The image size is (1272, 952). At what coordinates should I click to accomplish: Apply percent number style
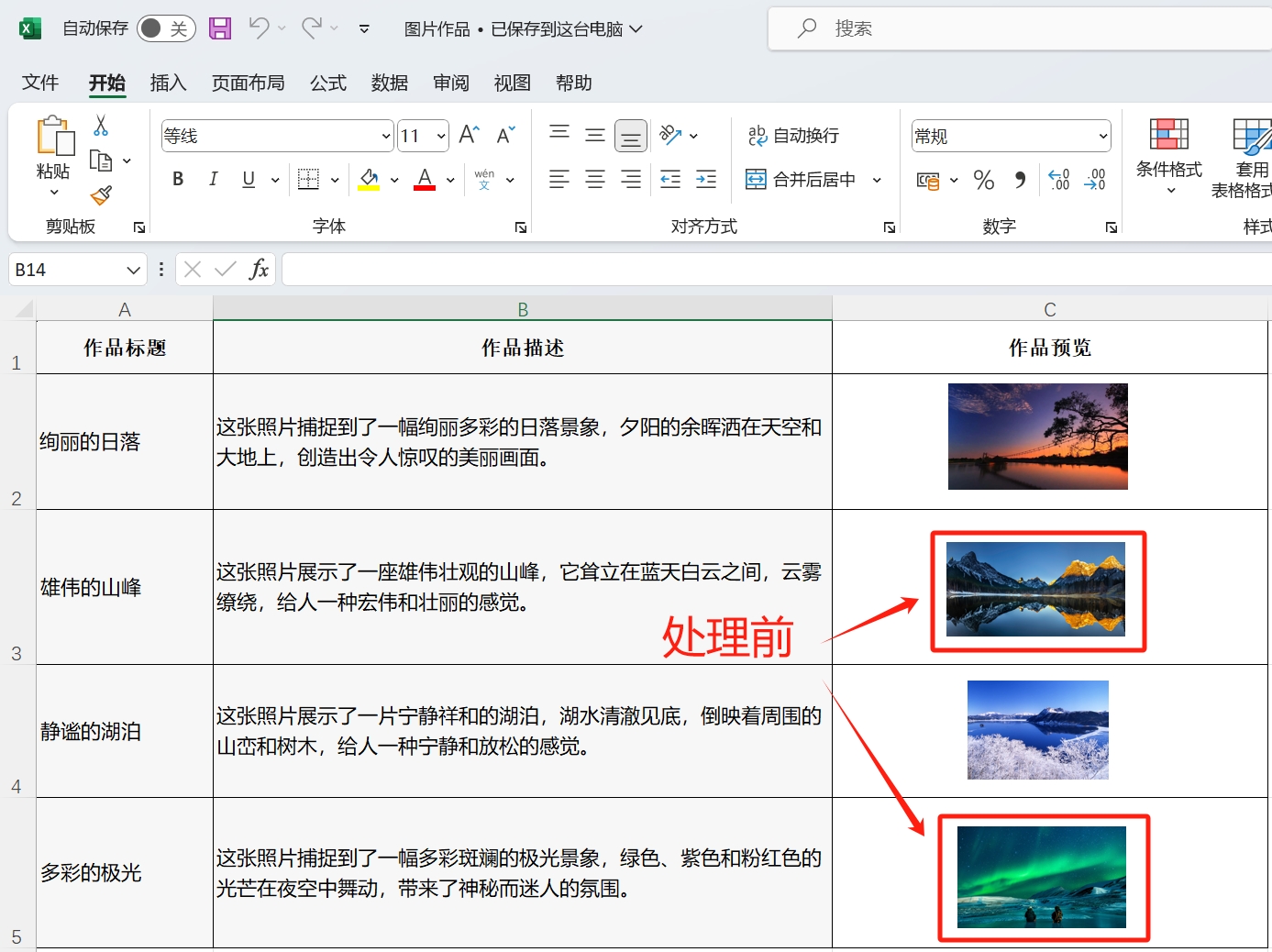[x=983, y=180]
